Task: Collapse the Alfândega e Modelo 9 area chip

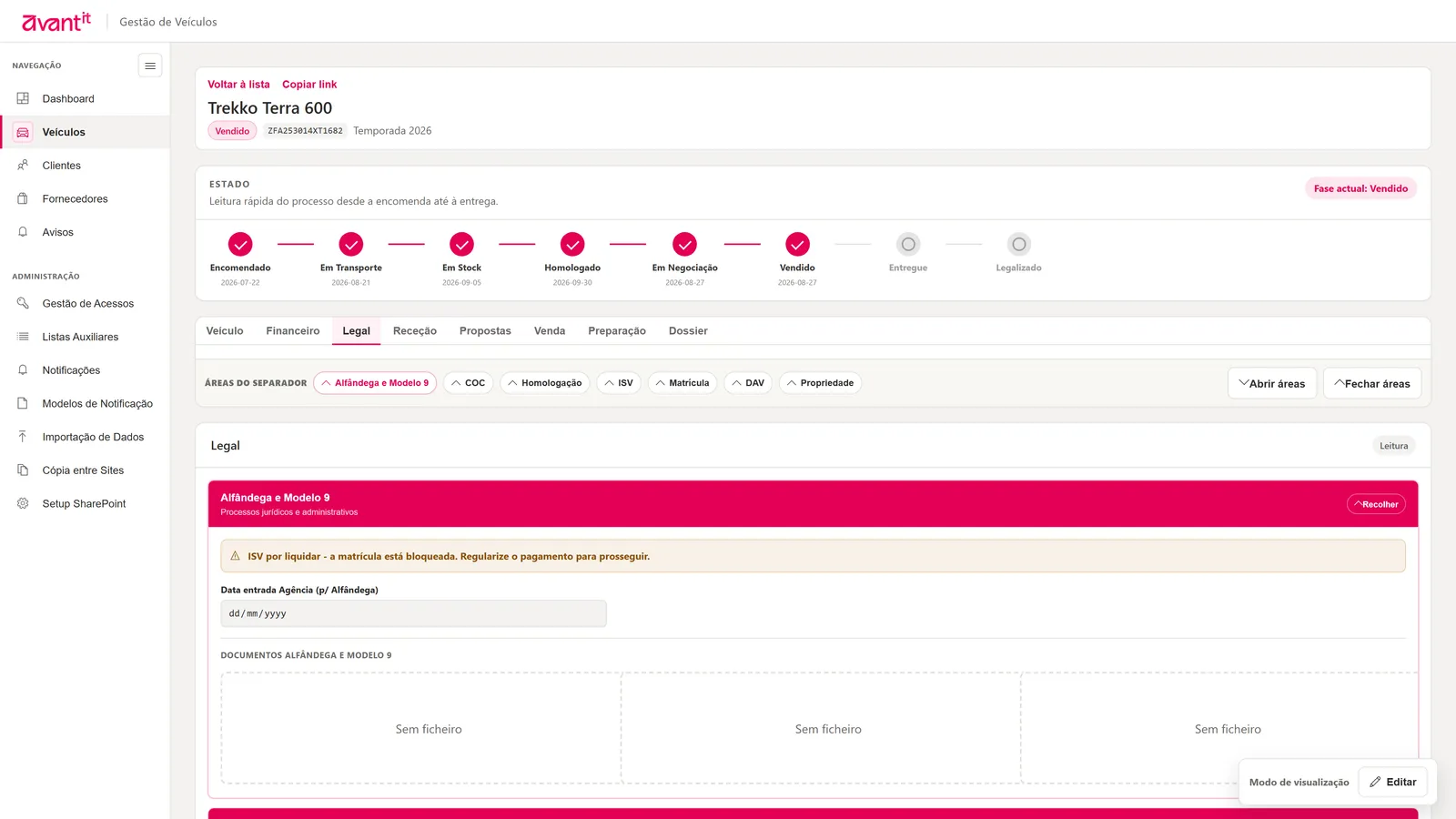Action: (x=375, y=383)
